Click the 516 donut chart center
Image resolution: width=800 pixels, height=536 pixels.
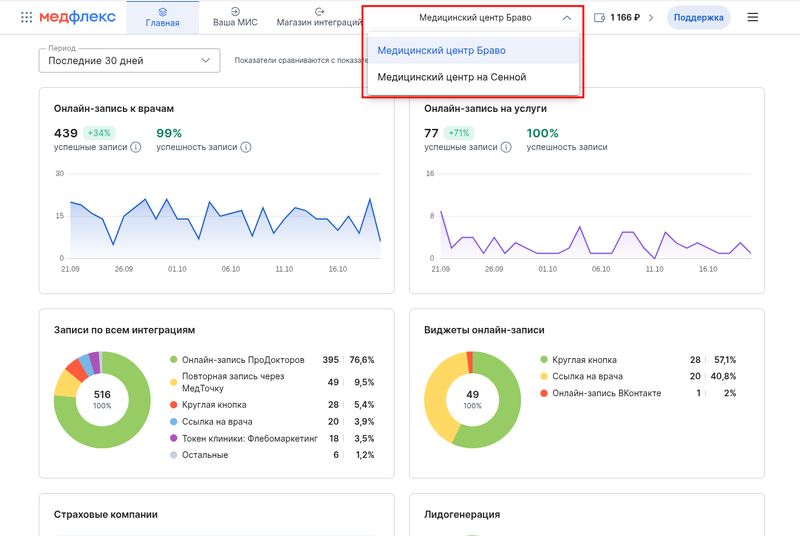click(102, 399)
